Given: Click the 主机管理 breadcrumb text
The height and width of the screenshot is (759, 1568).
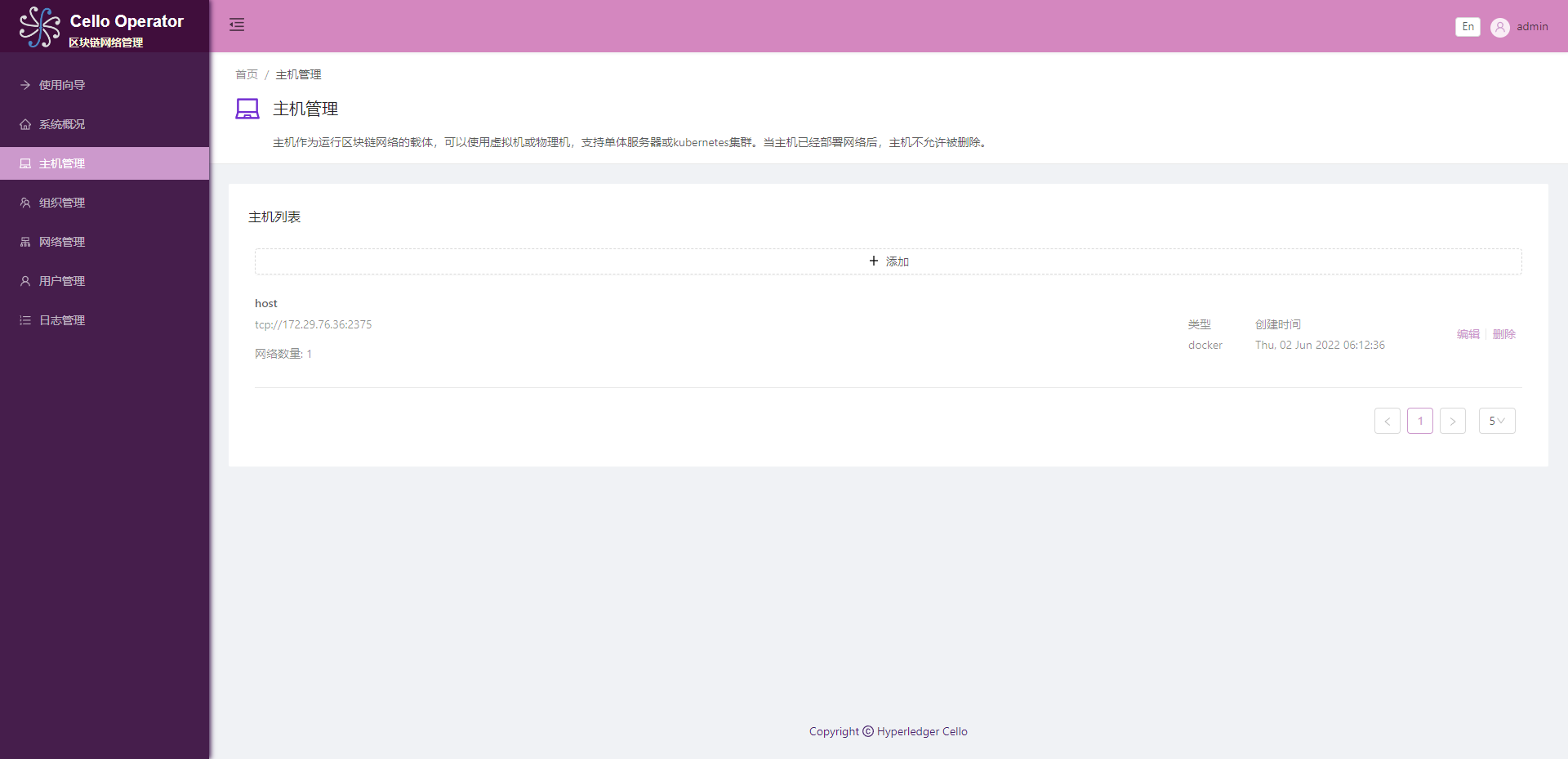Looking at the screenshot, I should 298,74.
